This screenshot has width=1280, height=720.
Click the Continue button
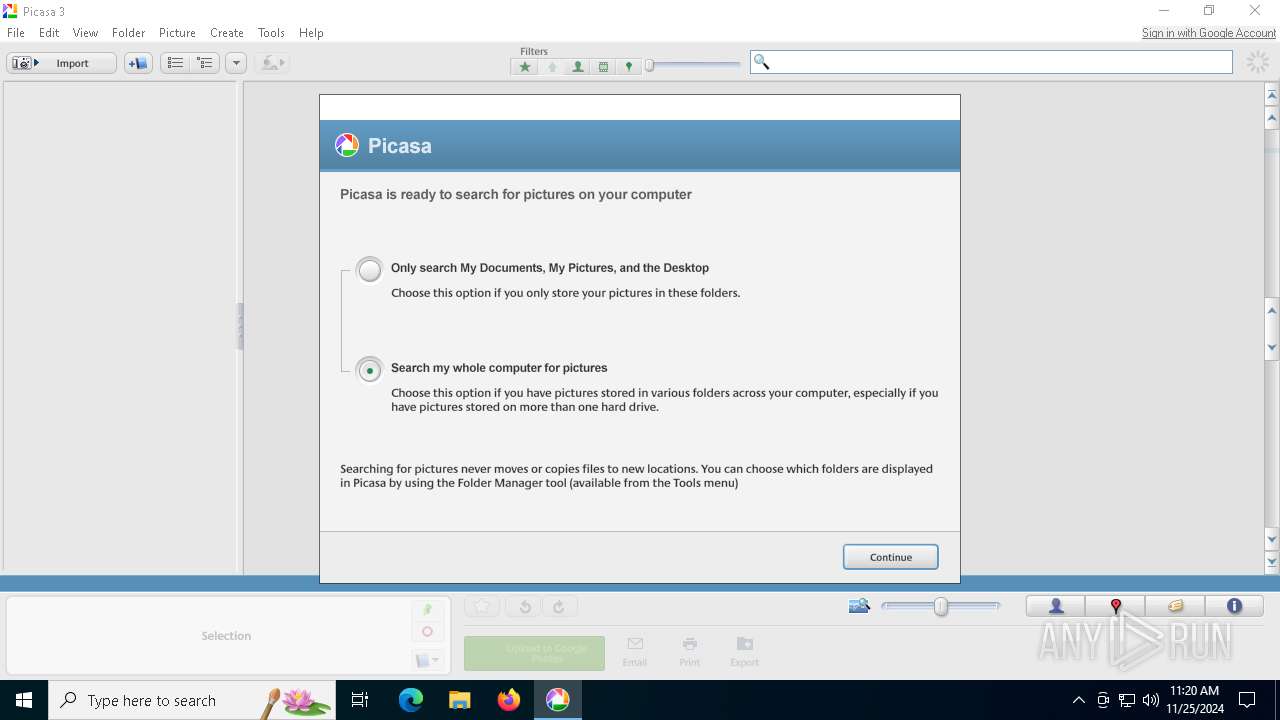[x=890, y=557]
